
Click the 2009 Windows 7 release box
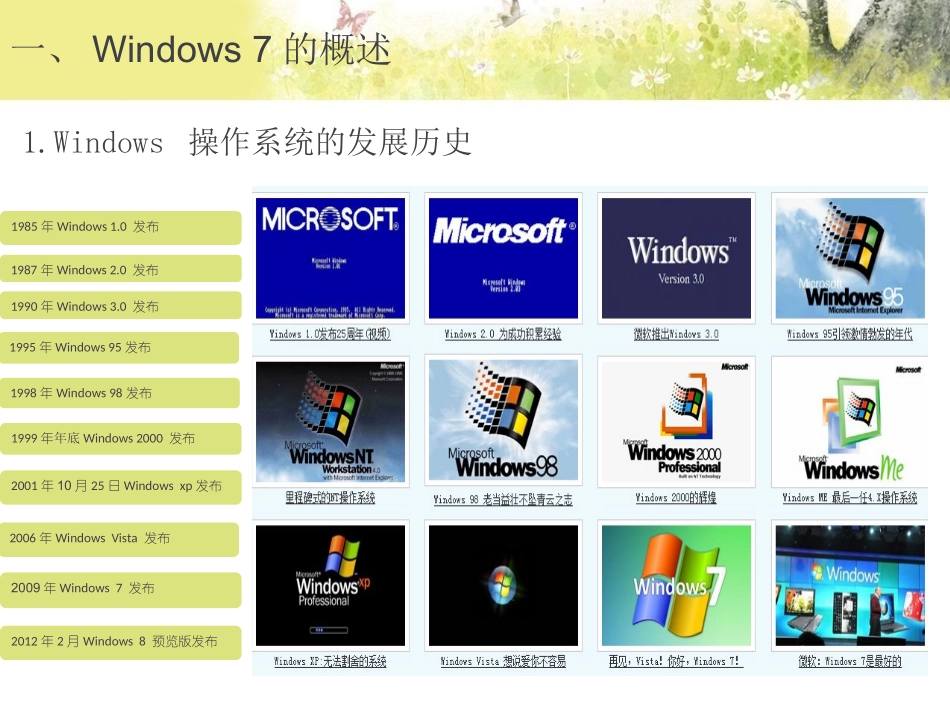[x=121, y=589]
